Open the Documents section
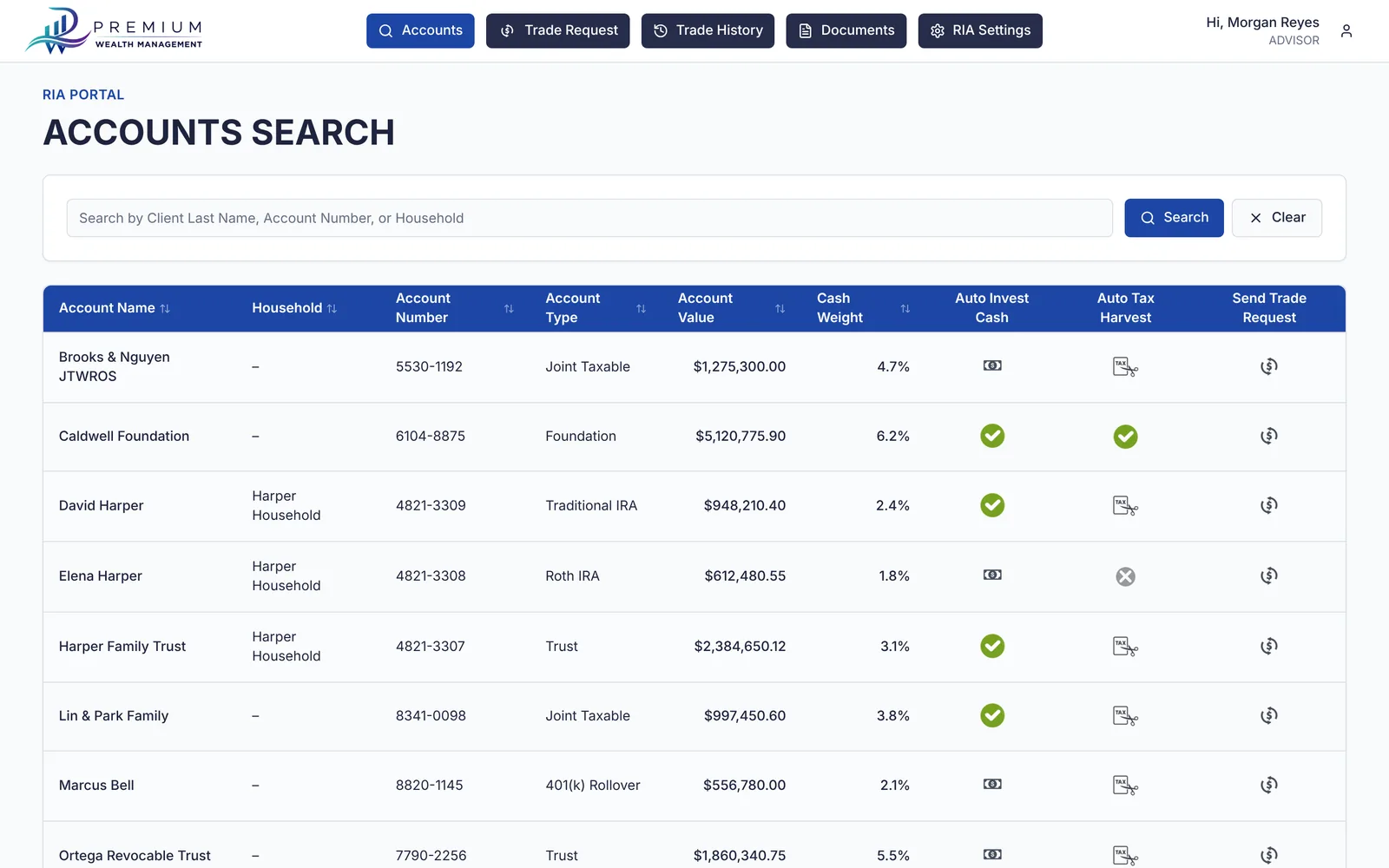Image resolution: width=1389 pixels, height=868 pixels. pyautogui.click(x=846, y=30)
